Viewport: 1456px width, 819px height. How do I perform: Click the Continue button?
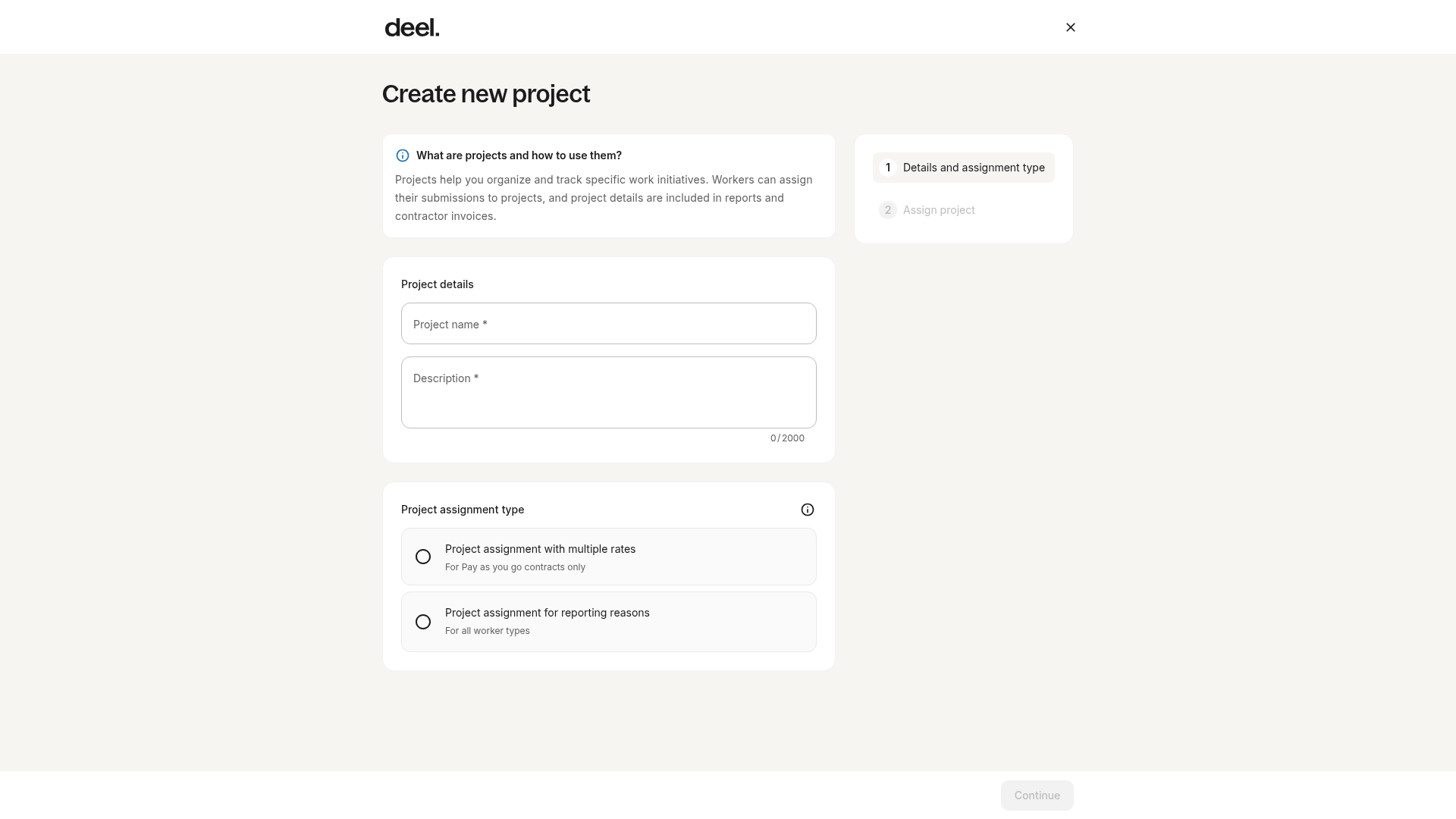pyautogui.click(x=1037, y=795)
